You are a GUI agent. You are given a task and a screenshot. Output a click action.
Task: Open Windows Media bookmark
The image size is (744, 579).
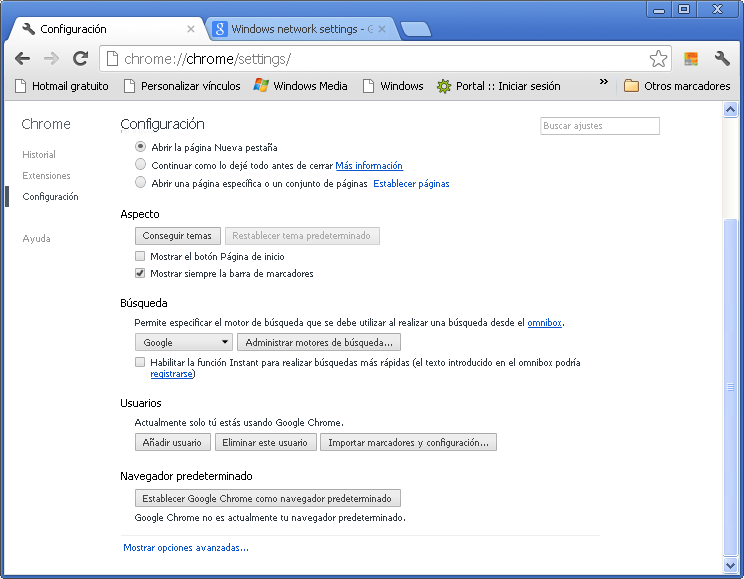pos(300,86)
